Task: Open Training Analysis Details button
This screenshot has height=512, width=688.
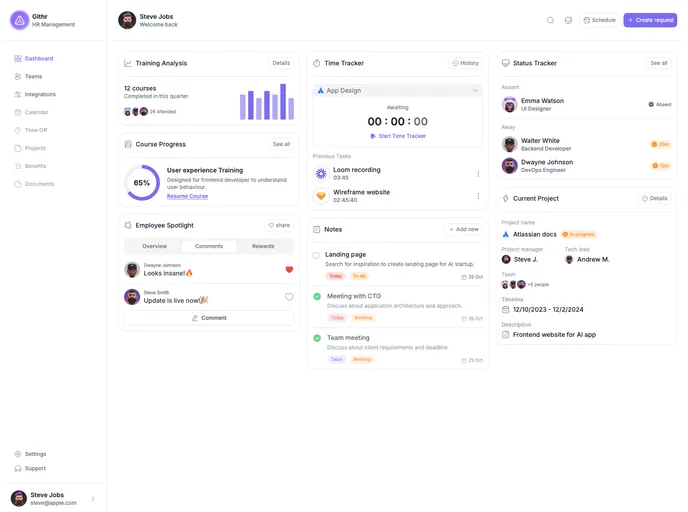Action: tap(281, 63)
